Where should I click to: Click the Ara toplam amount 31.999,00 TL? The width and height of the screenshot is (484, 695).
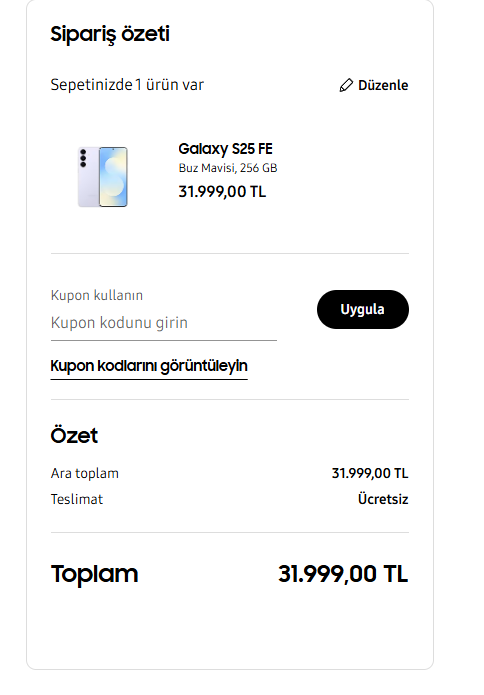point(370,473)
